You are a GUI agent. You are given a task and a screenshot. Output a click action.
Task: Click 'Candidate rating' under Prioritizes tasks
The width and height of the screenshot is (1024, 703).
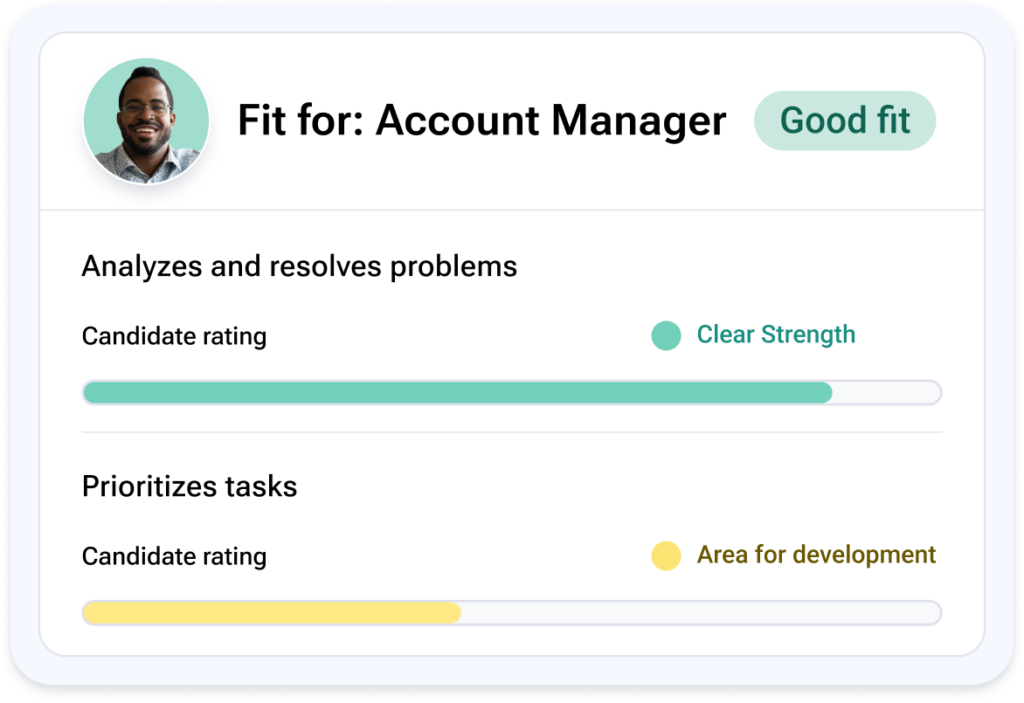click(x=174, y=556)
